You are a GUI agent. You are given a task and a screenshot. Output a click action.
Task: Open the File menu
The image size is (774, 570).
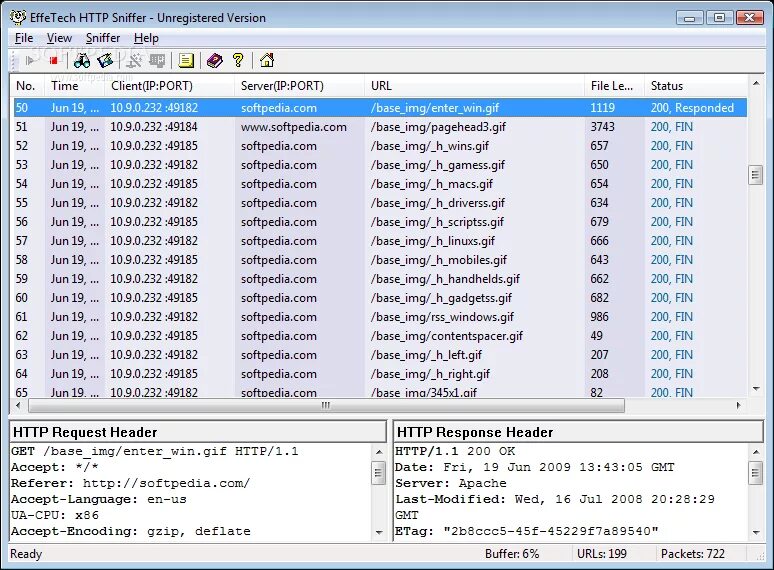click(24, 38)
